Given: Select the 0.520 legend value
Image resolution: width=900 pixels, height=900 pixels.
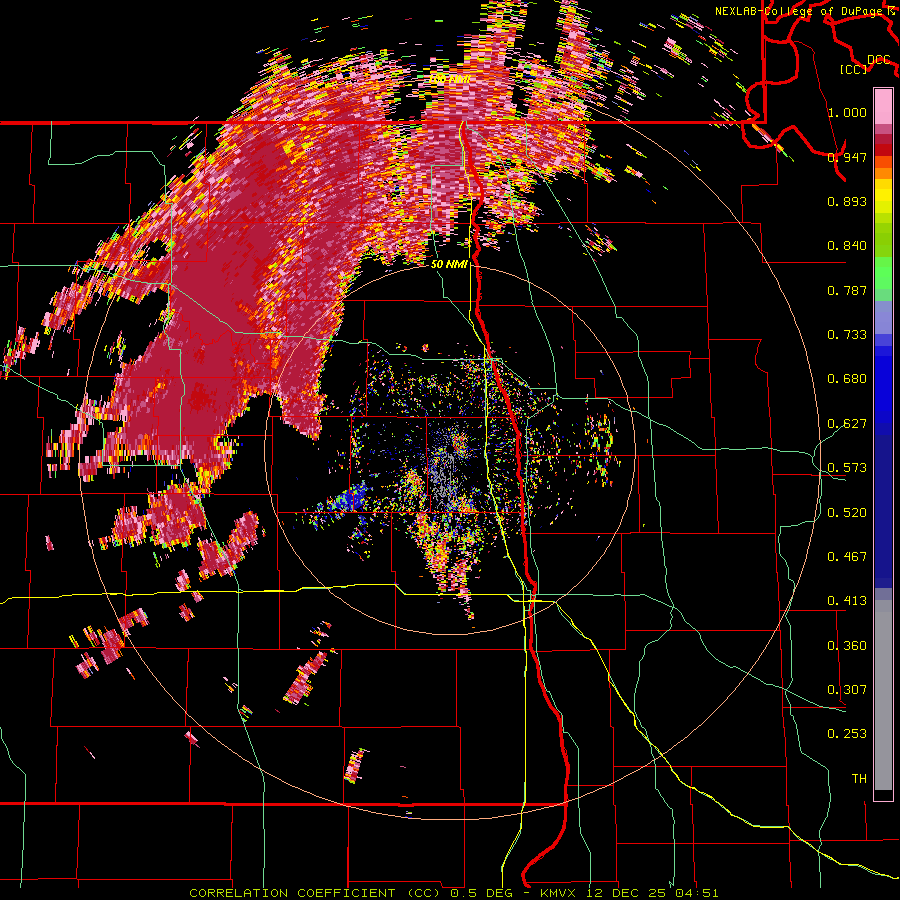Looking at the screenshot, I should pos(847,513).
